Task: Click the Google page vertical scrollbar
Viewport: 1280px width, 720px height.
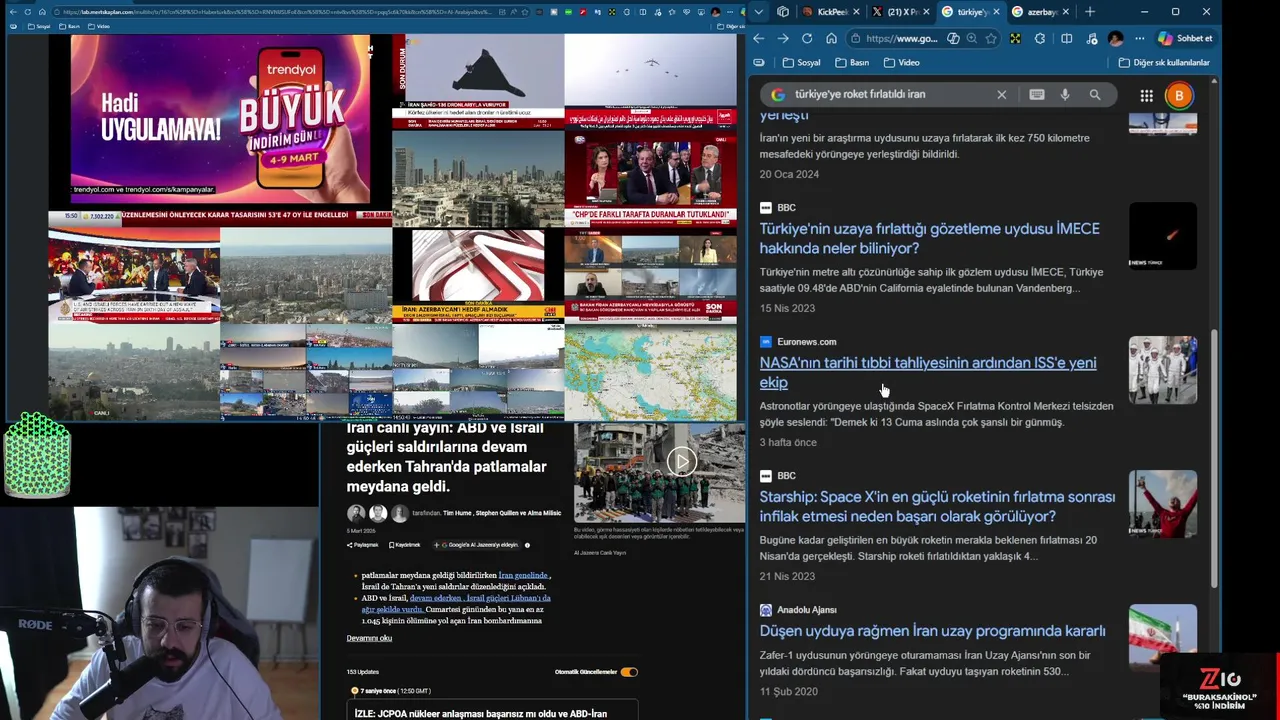Action: [x=1214, y=458]
